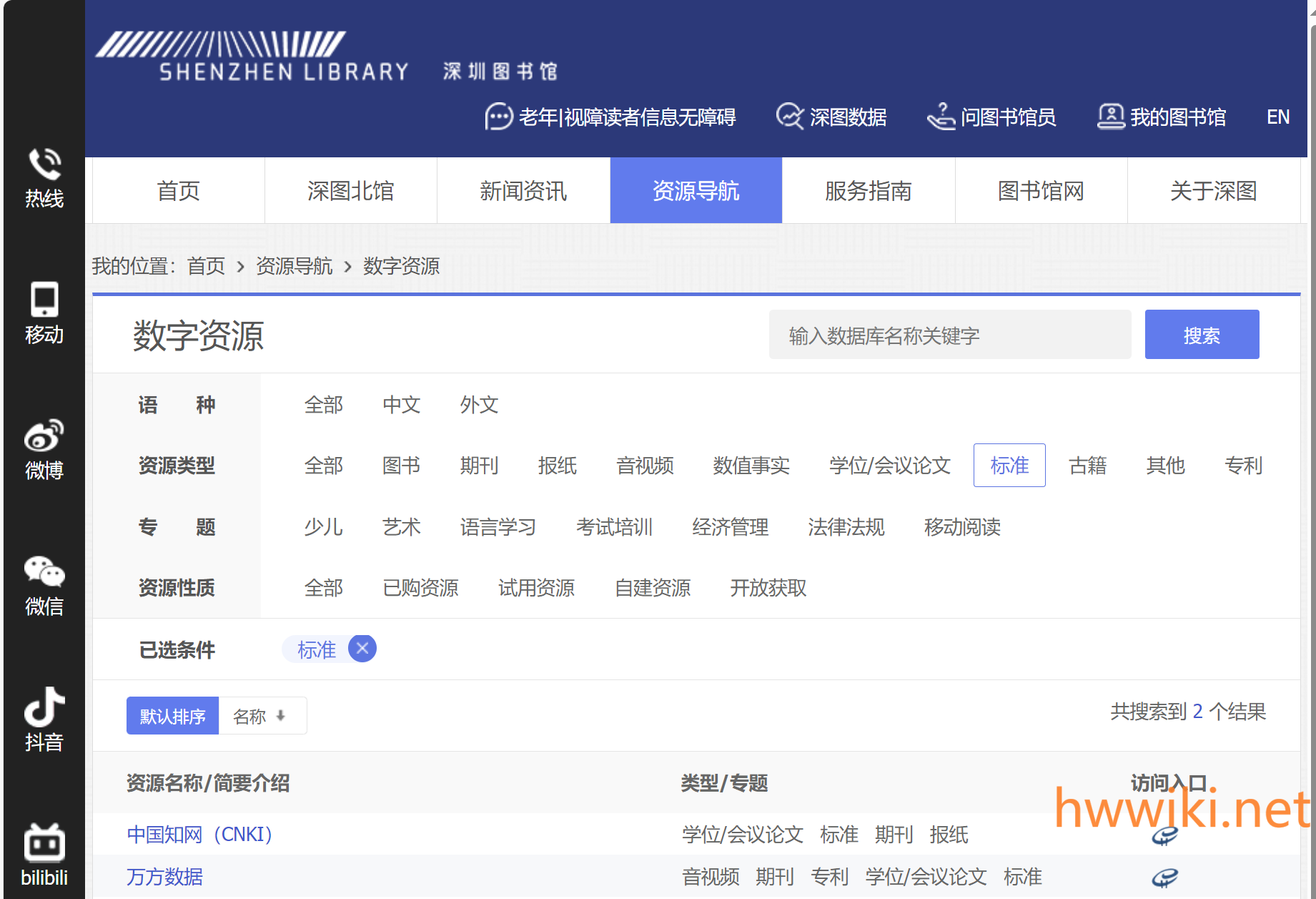Select 已购资源 under resource nature
This screenshot has height=899, width=1316.
pos(420,588)
